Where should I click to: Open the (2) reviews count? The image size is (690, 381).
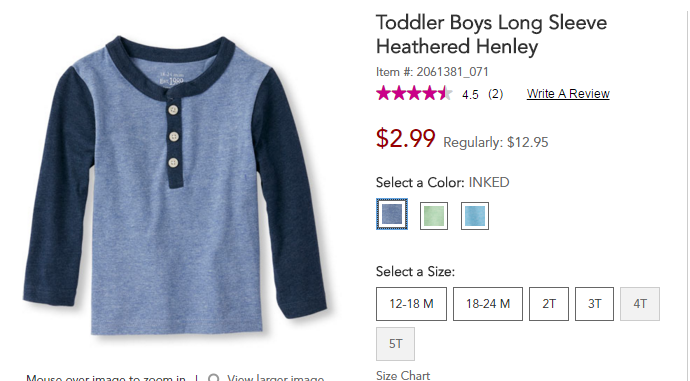[x=495, y=94]
